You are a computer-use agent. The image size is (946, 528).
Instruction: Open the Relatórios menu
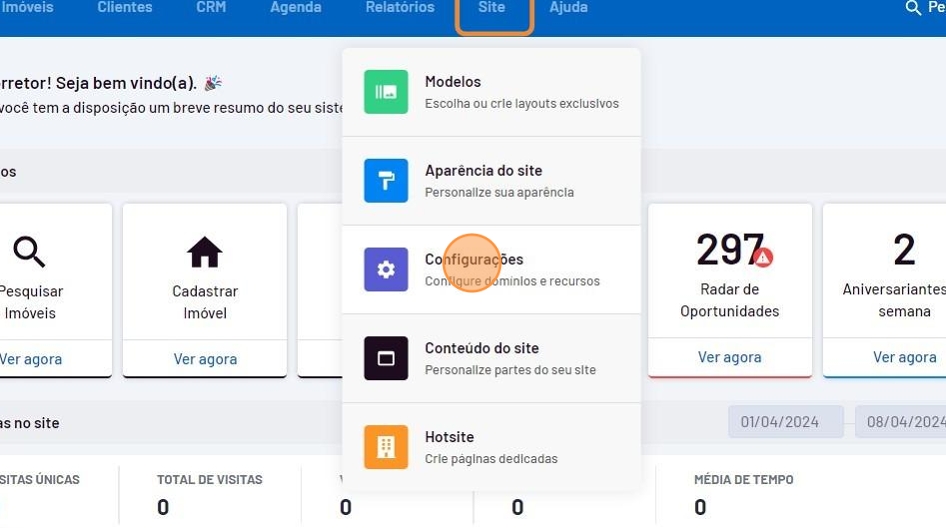tap(400, 8)
